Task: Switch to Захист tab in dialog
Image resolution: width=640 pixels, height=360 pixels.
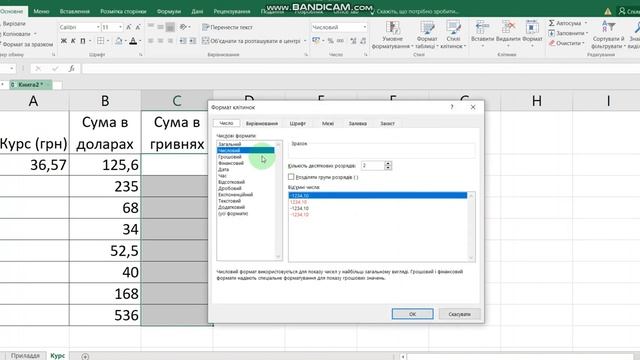Action: (387, 123)
